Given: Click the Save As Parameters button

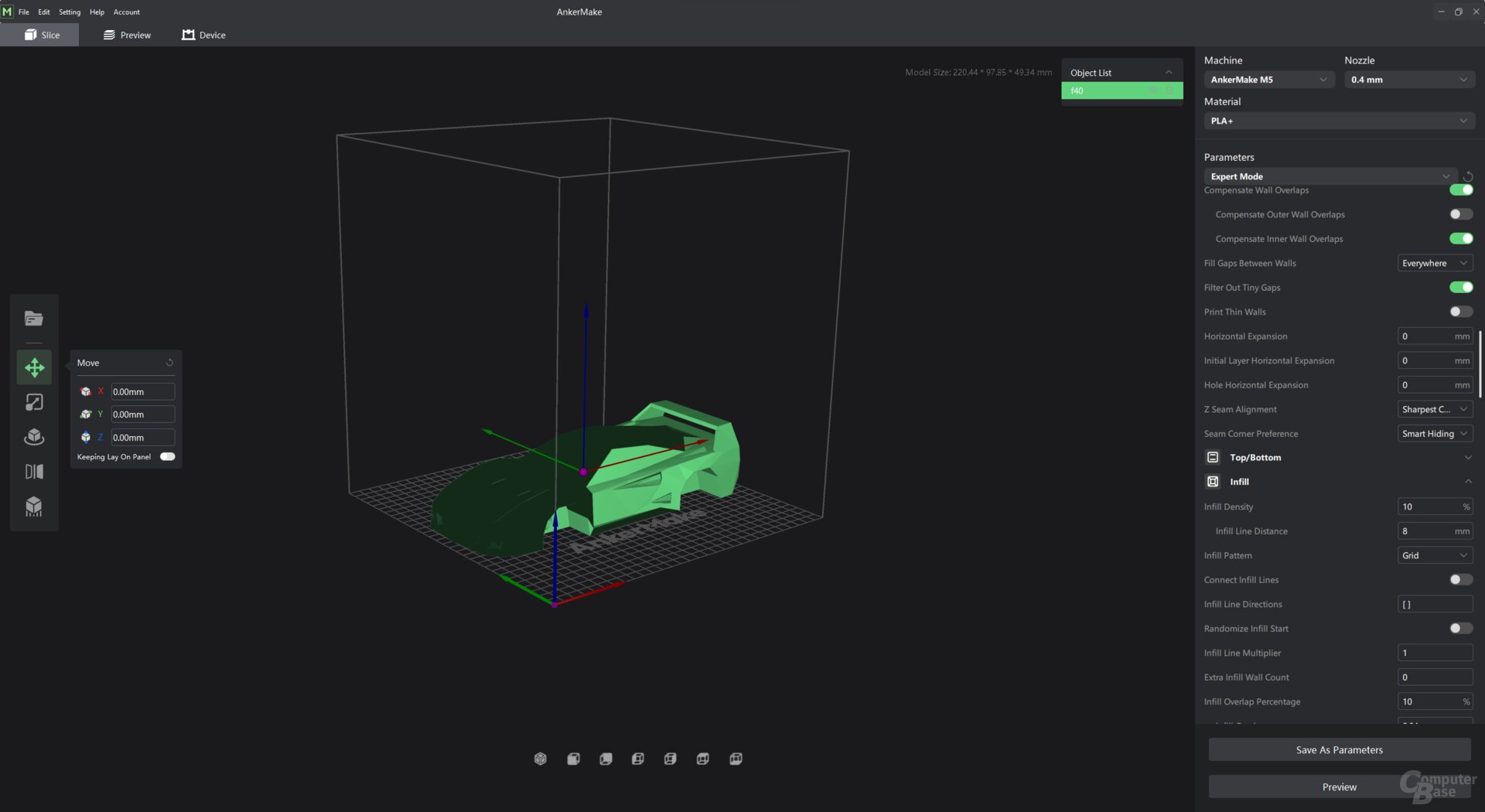Looking at the screenshot, I should 1339,750.
